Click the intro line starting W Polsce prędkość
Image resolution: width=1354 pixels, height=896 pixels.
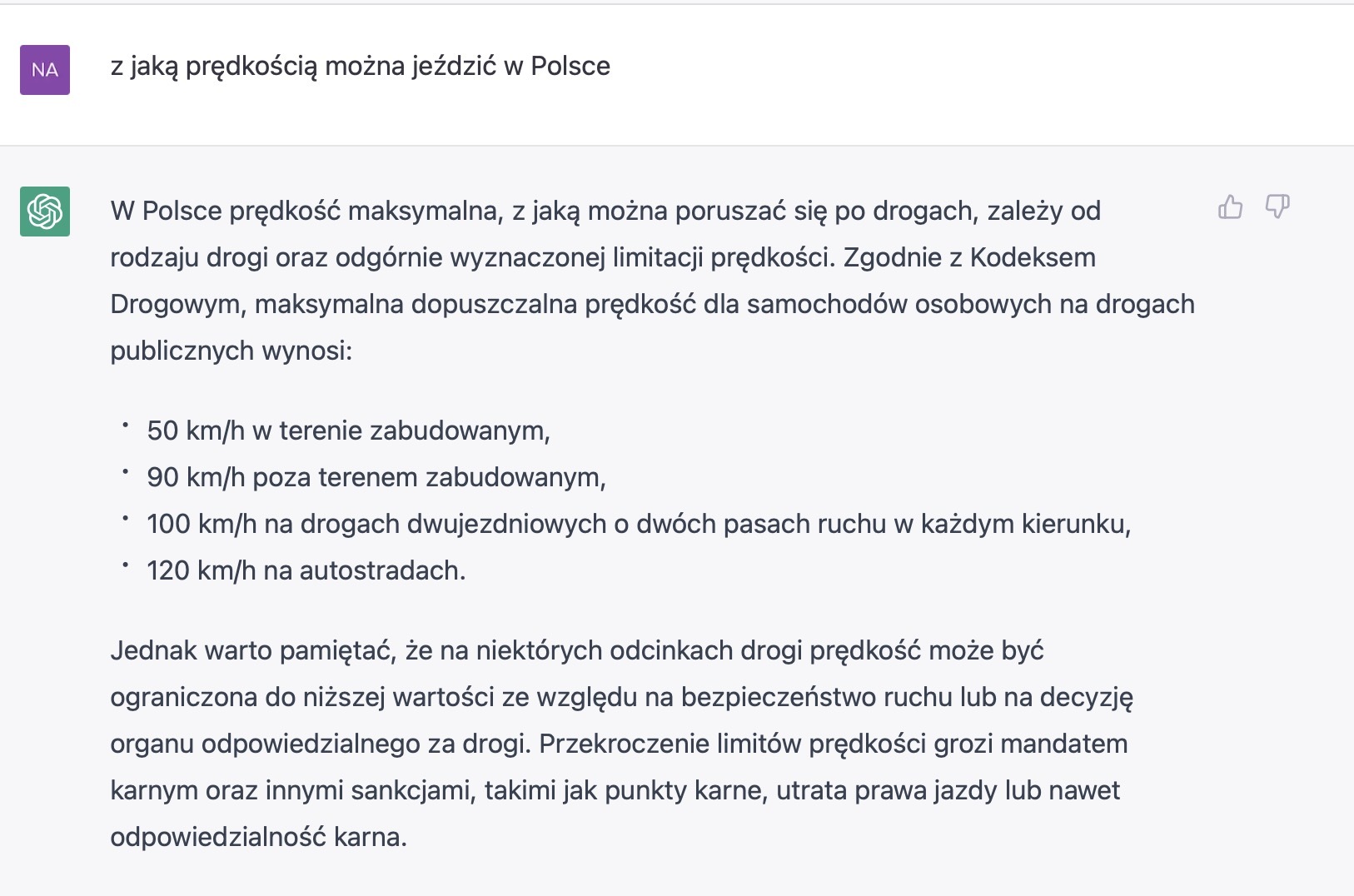605,212
